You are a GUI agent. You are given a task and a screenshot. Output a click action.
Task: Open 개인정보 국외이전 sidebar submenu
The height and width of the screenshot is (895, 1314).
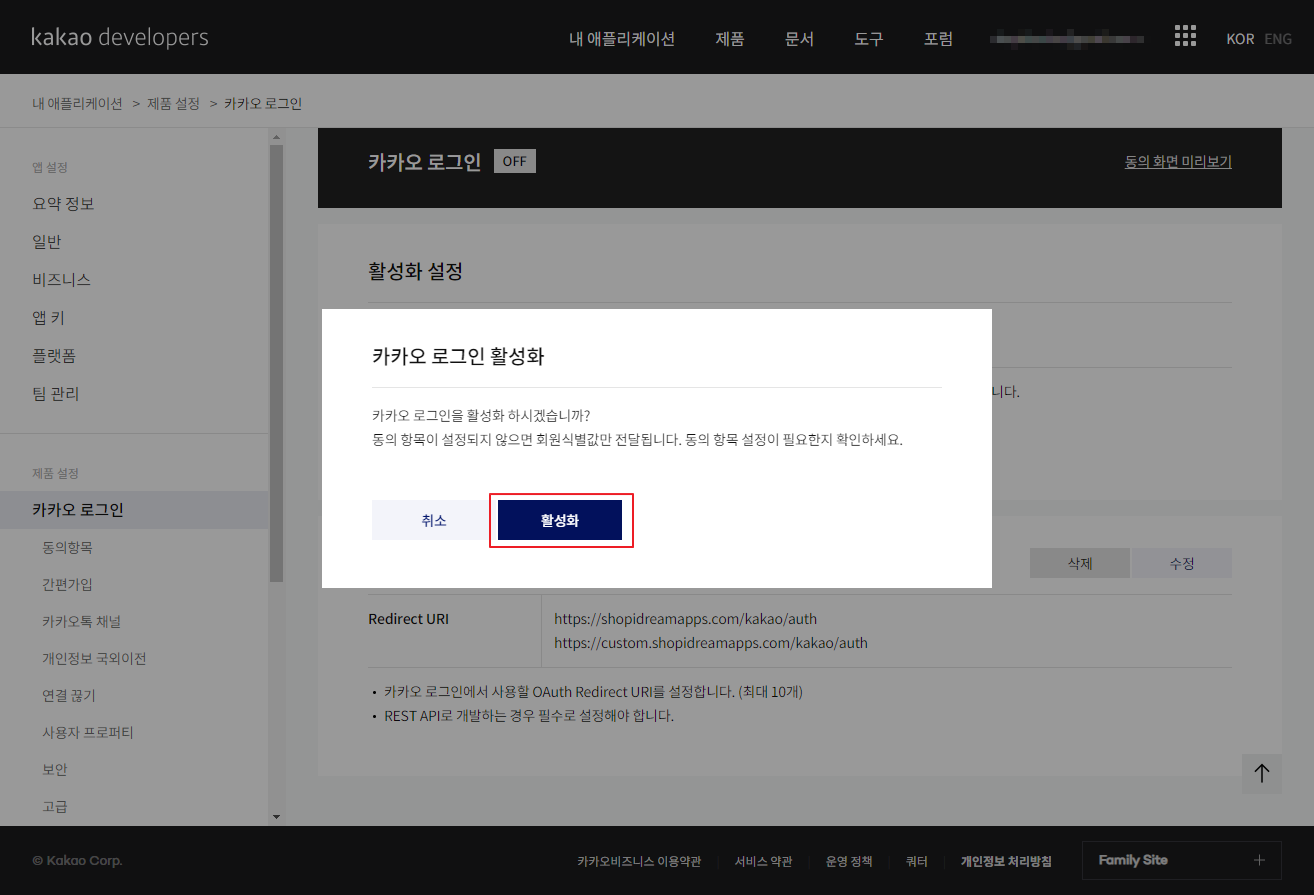point(94,659)
